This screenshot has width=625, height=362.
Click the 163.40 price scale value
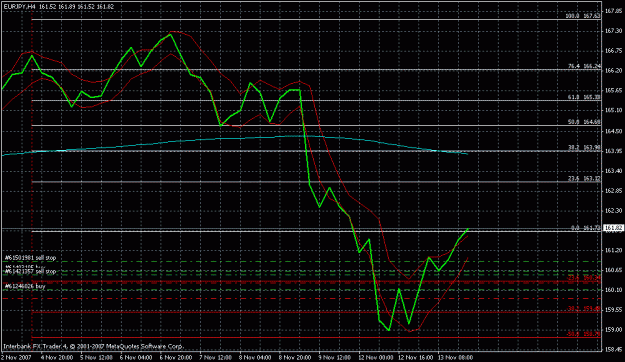[613, 171]
